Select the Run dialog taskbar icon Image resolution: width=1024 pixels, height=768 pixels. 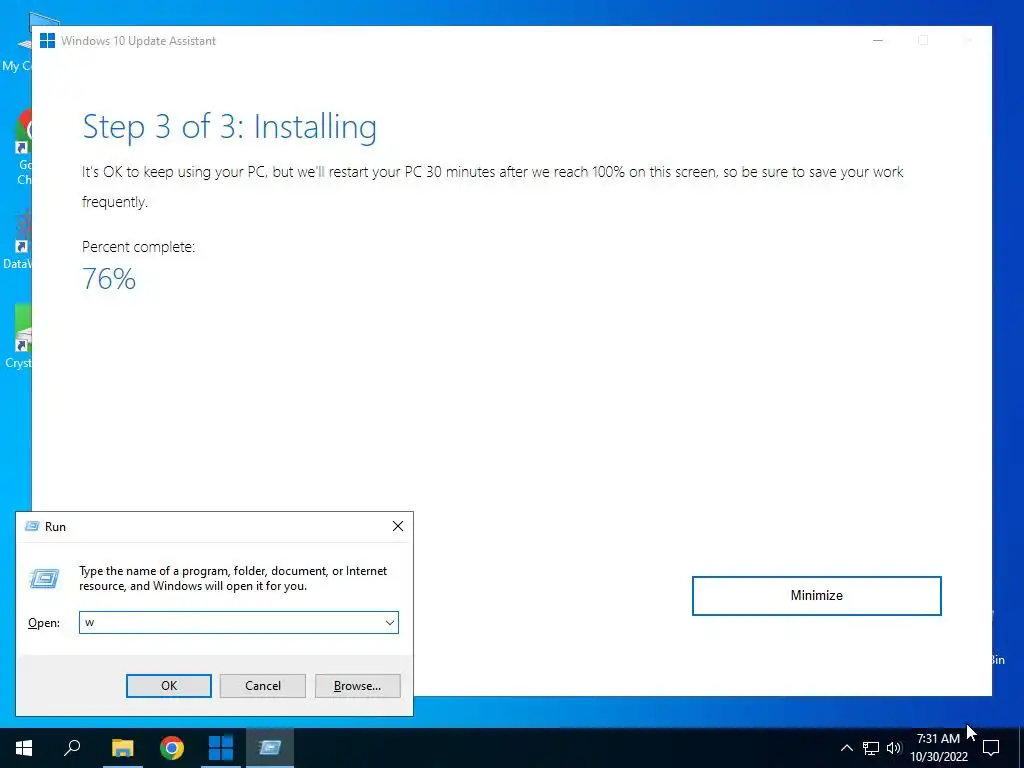tap(270, 748)
